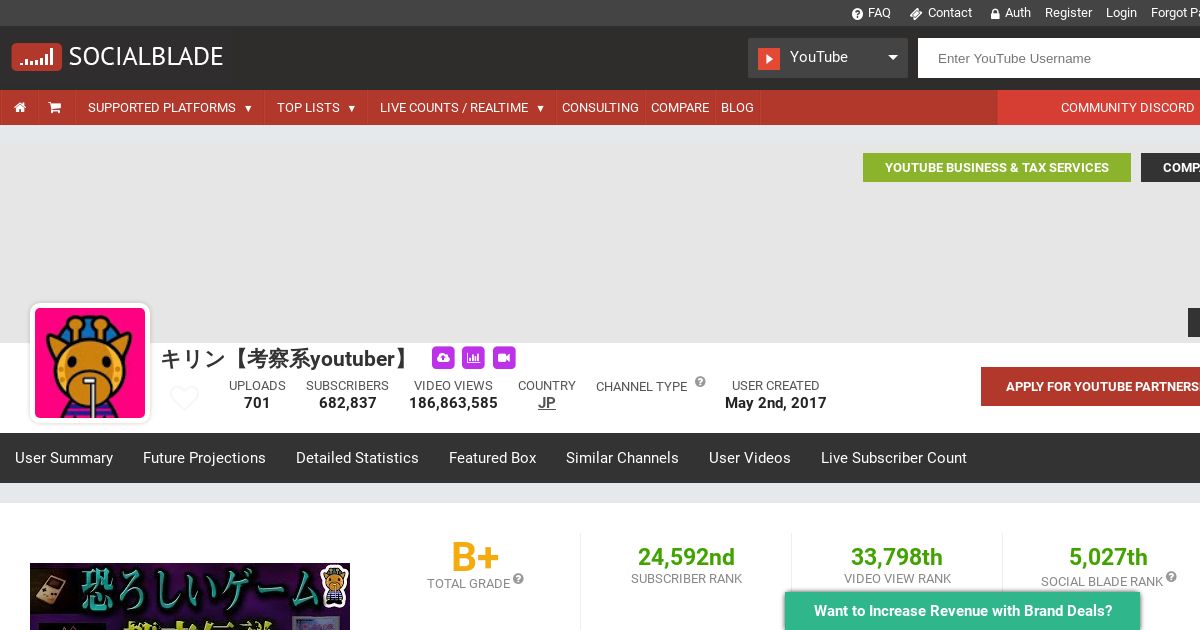1200x630 pixels.
Task: Click the 5,027th Social Blade rank value
Action: tap(1108, 557)
